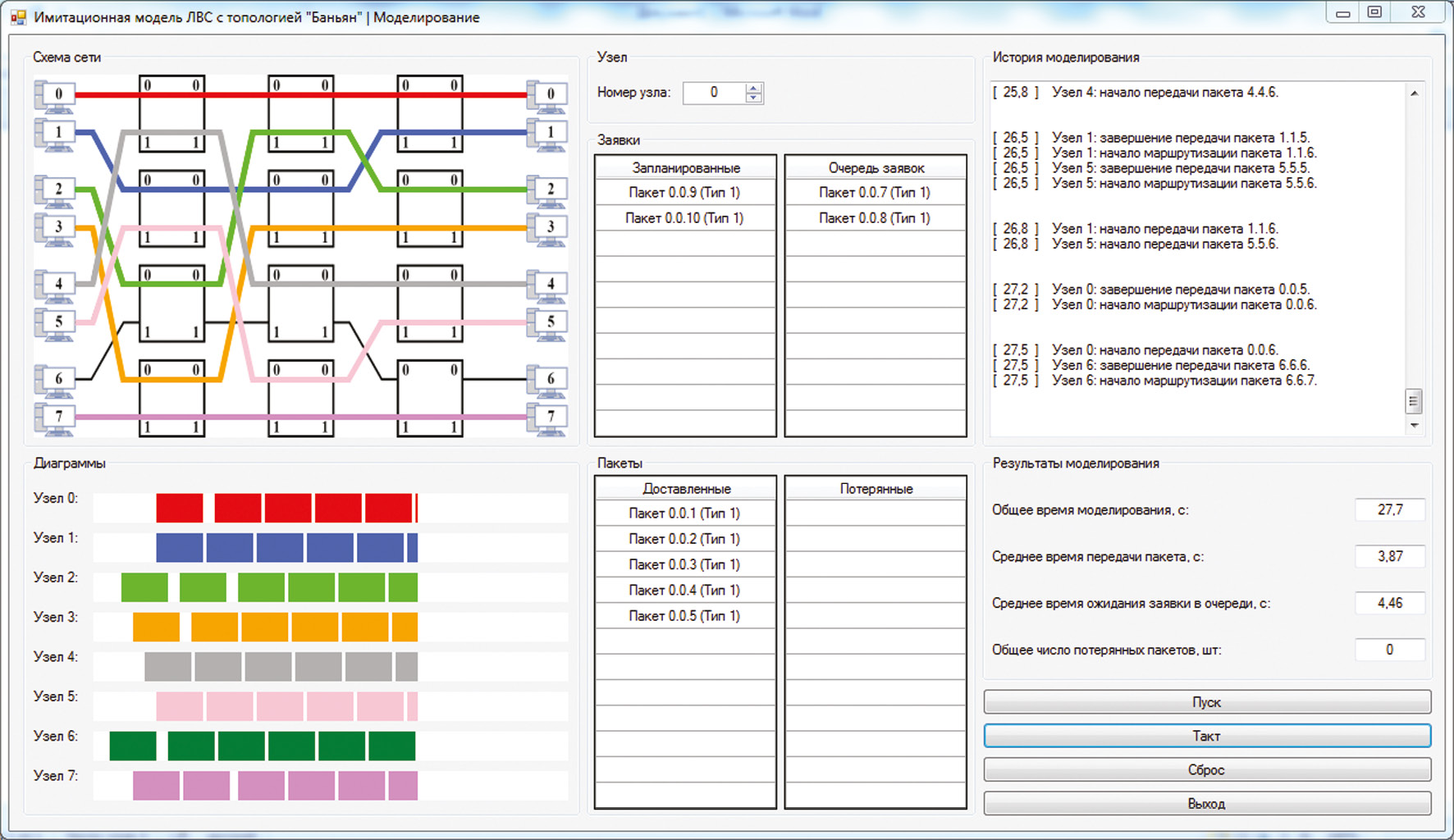Image resolution: width=1454 pixels, height=840 pixels.
Task: Click right computer icon for node 6
Action: tap(547, 379)
